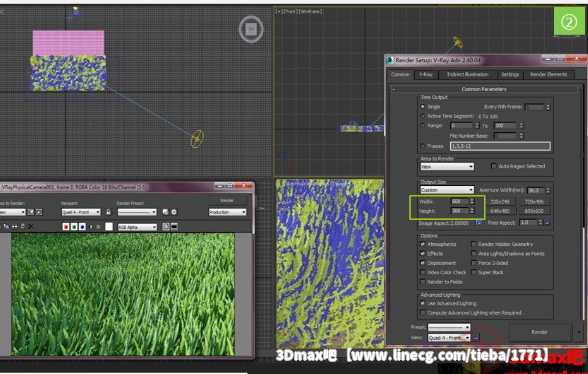Open Production dropdown in frame window

[227, 212]
